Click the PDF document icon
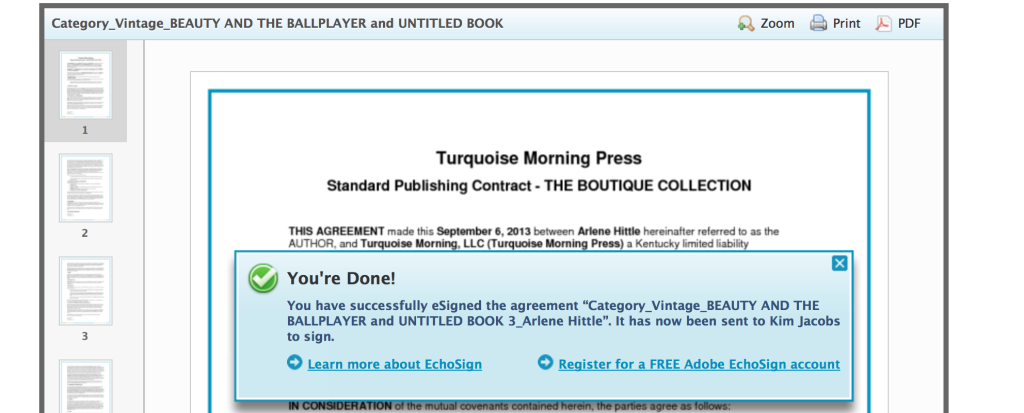Image resolution: width=1024 pixels, height=413 pixels. (x=884, y=24)
